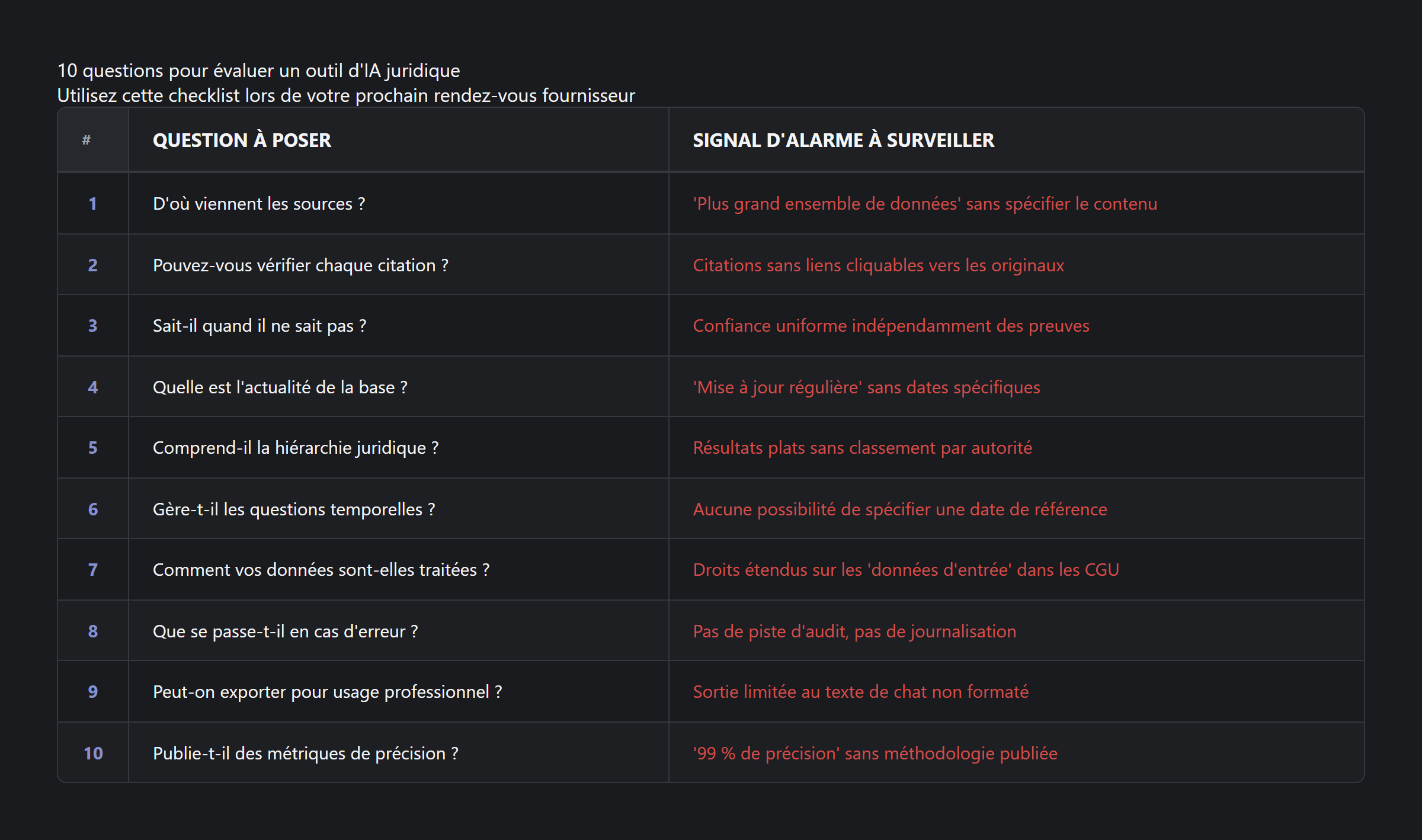Click 'Comprend-il la hiérarchie juridique ?'
This screenshot has width=1422, height=840.
tap(296, 448)
